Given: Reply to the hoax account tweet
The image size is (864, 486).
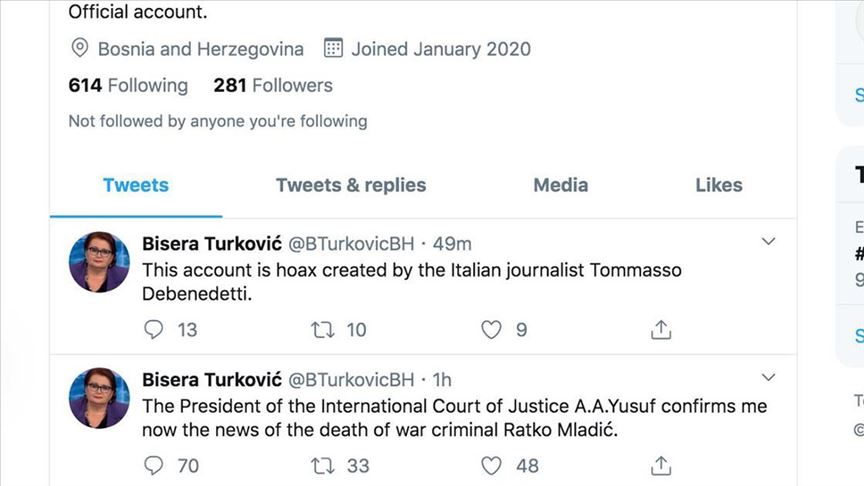Looking at the screenshot, I should [x=153, y=330].
